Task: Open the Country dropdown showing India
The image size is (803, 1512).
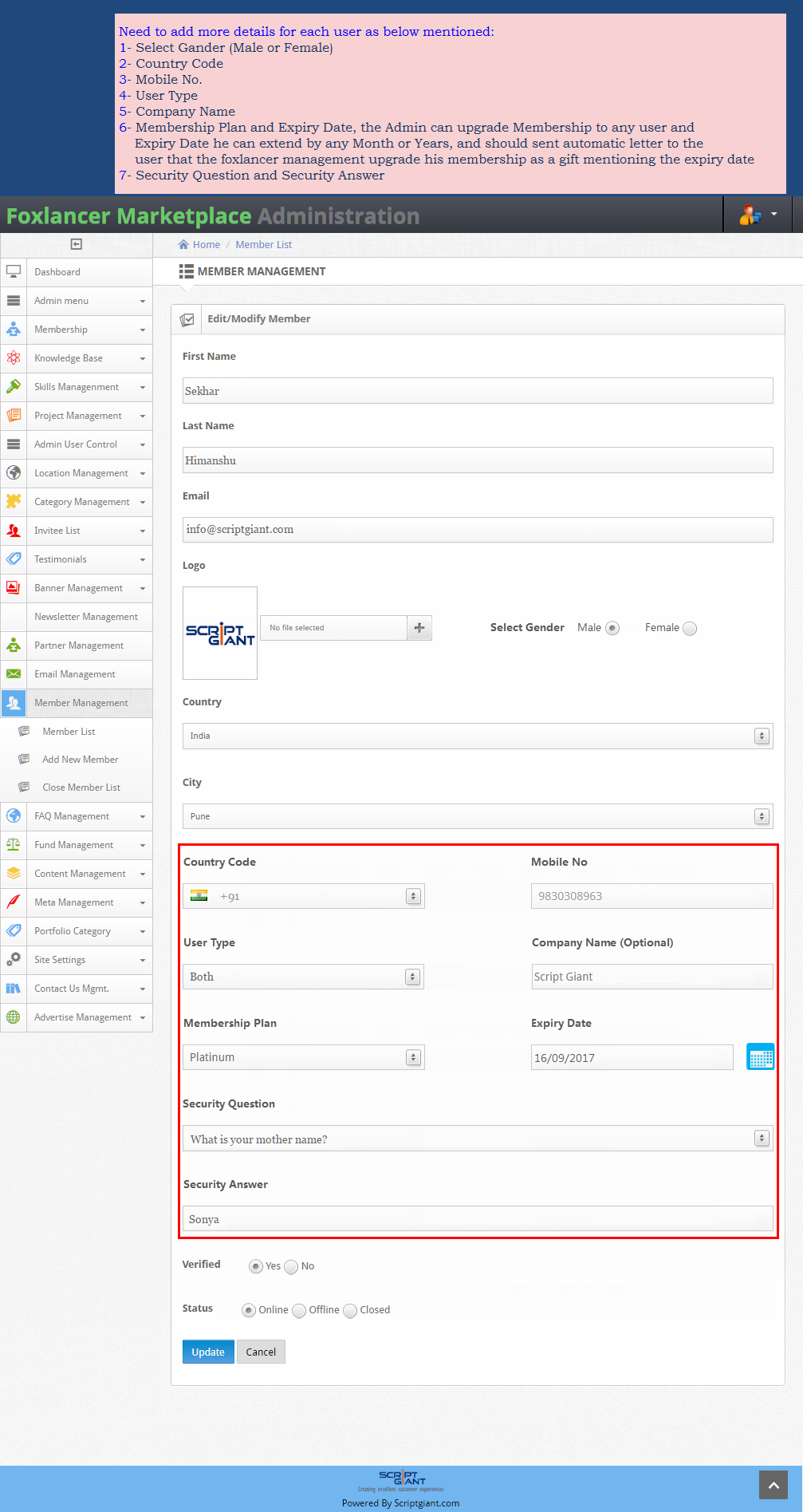Action: click(x=478, y=736)
